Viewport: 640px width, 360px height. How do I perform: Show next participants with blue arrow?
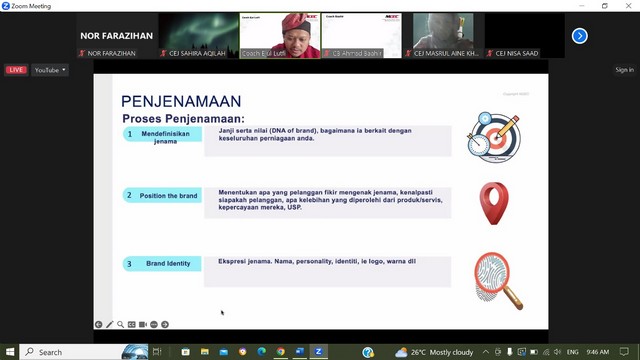580,36
